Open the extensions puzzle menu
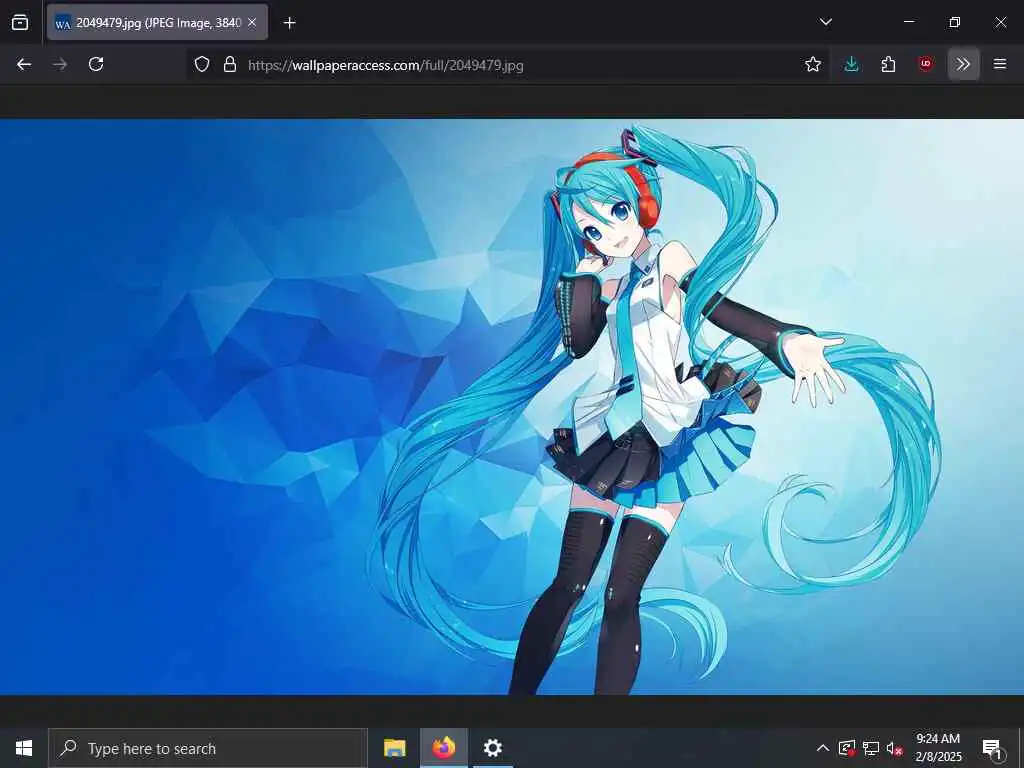 pyautogui.click(x=888, y=64)
